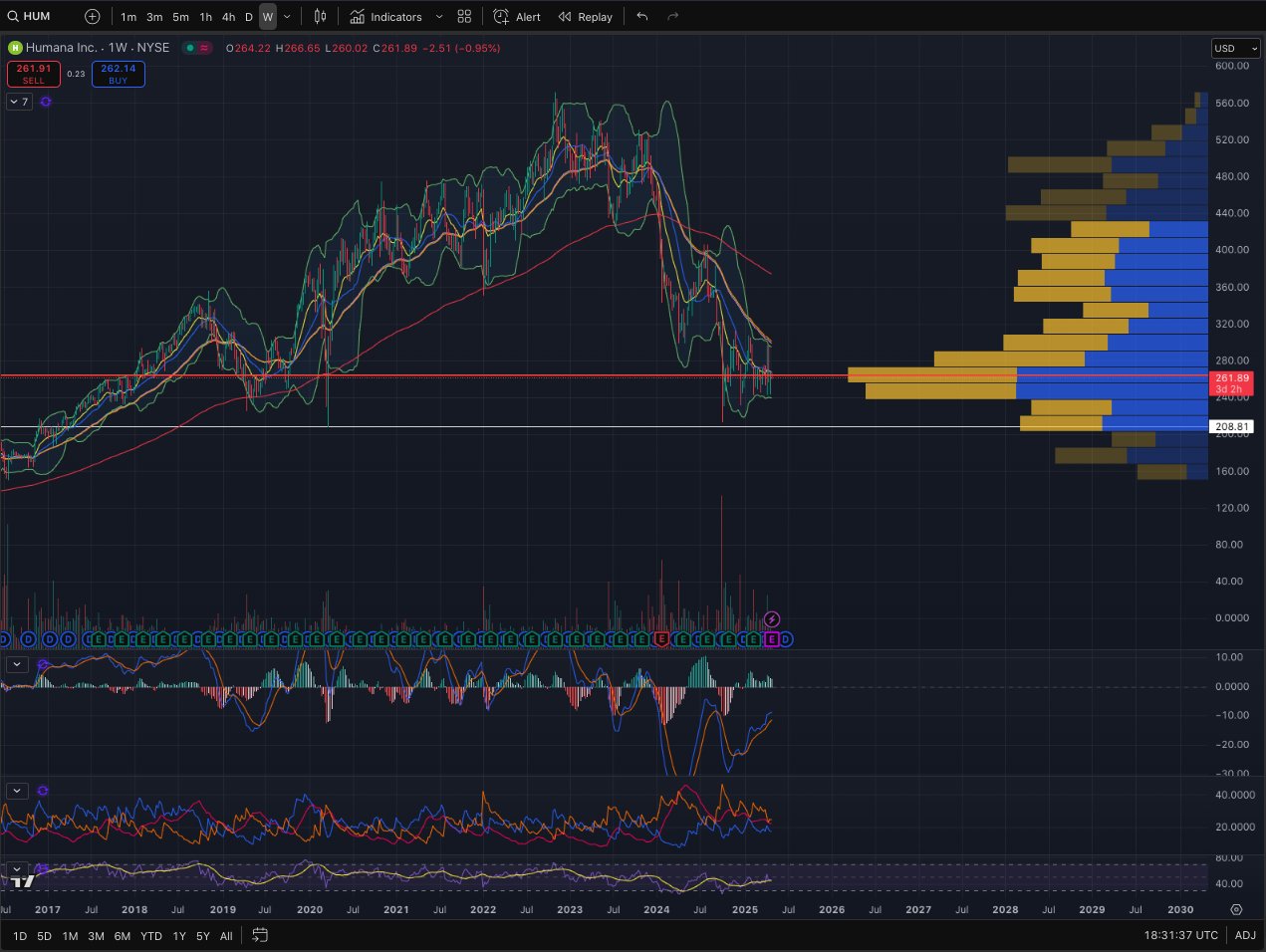Screen dimensions: 1266x952
Task: Open the USD currency dropdown
Action: tap(1235, 48)
